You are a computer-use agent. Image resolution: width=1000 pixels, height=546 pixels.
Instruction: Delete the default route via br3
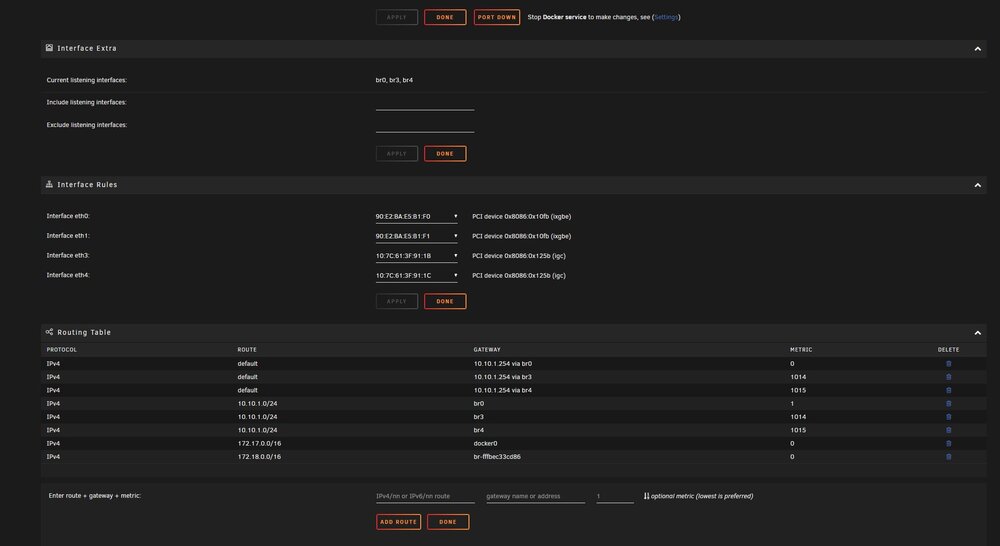[x=948, y=377]
